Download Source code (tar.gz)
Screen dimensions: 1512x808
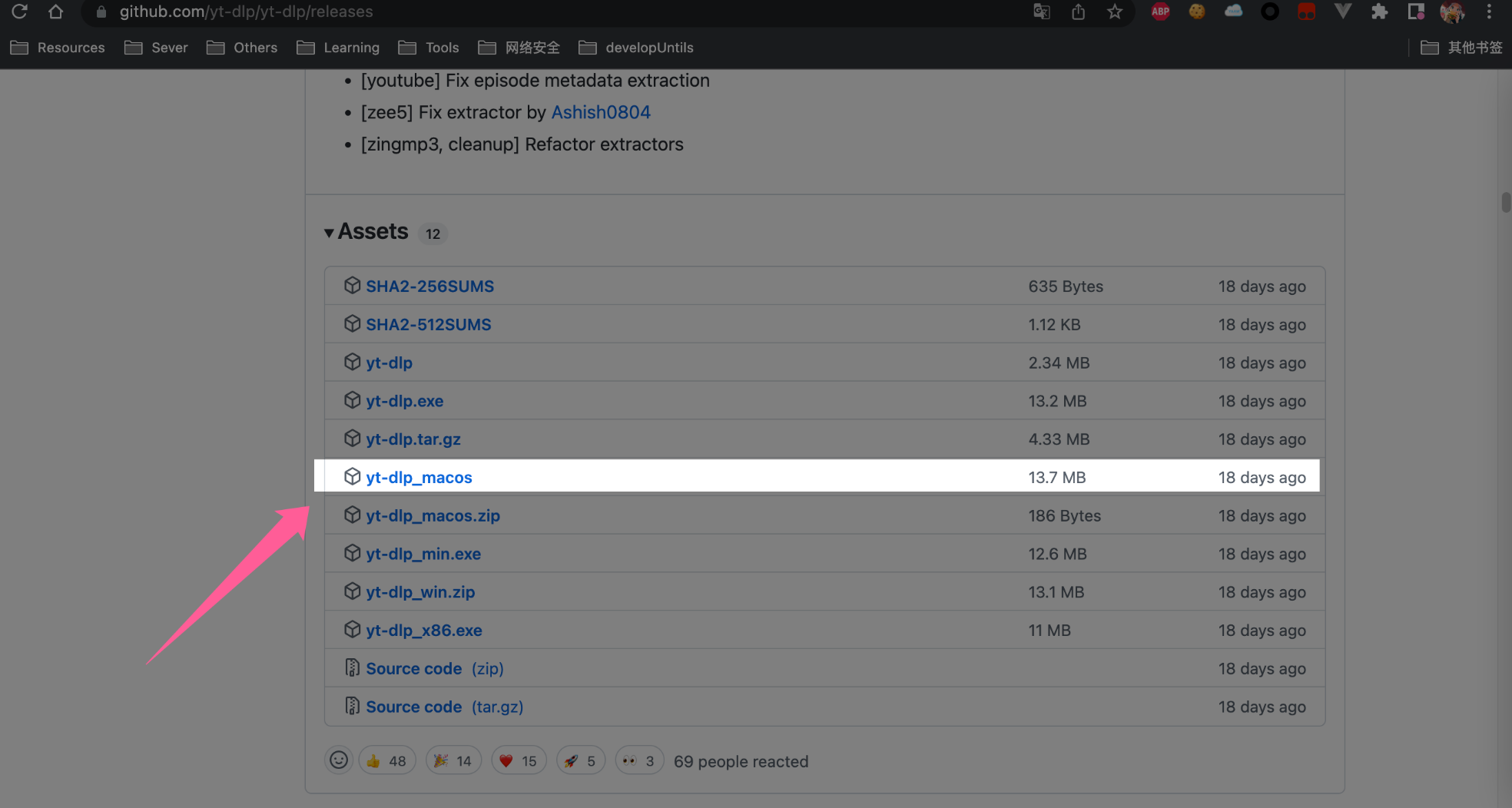[x=444, y=707]
